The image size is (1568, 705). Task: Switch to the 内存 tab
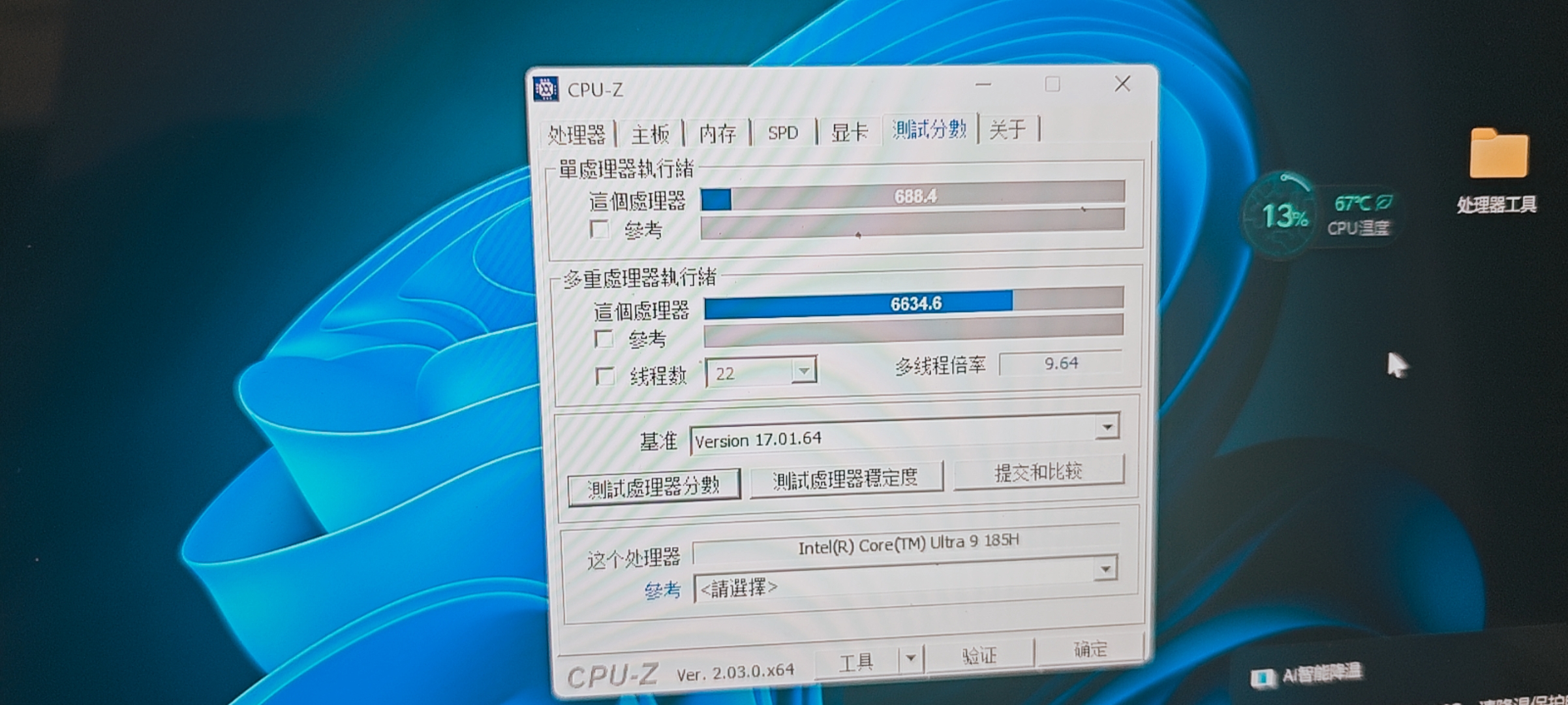point(717,134)
